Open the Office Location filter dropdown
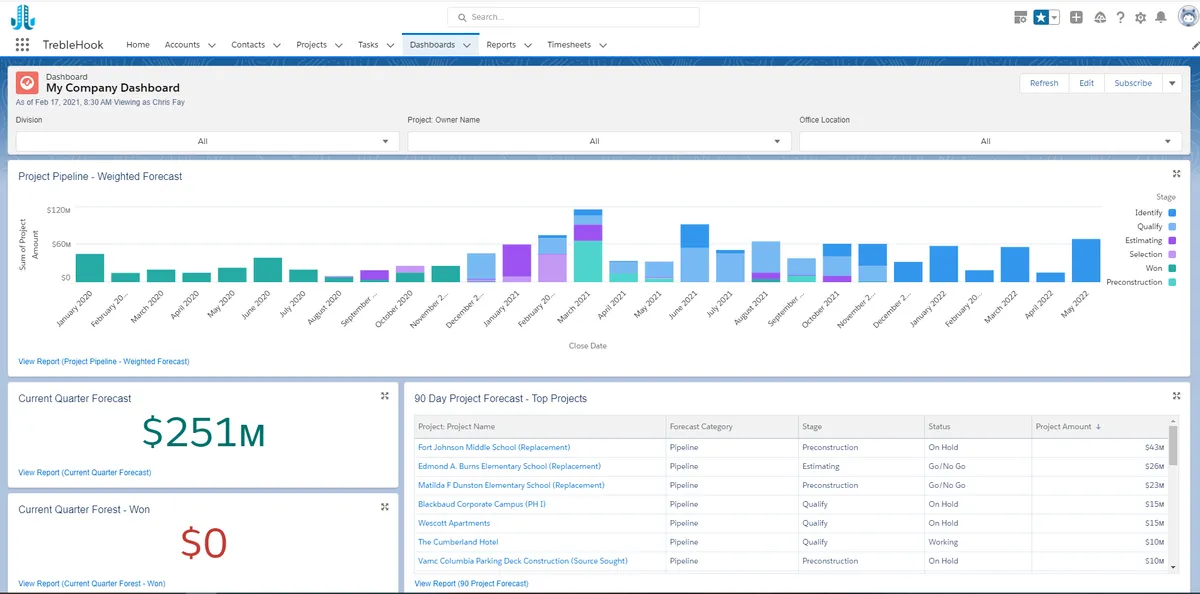Viewport: 1200px width, 594px height. (990, 141)
